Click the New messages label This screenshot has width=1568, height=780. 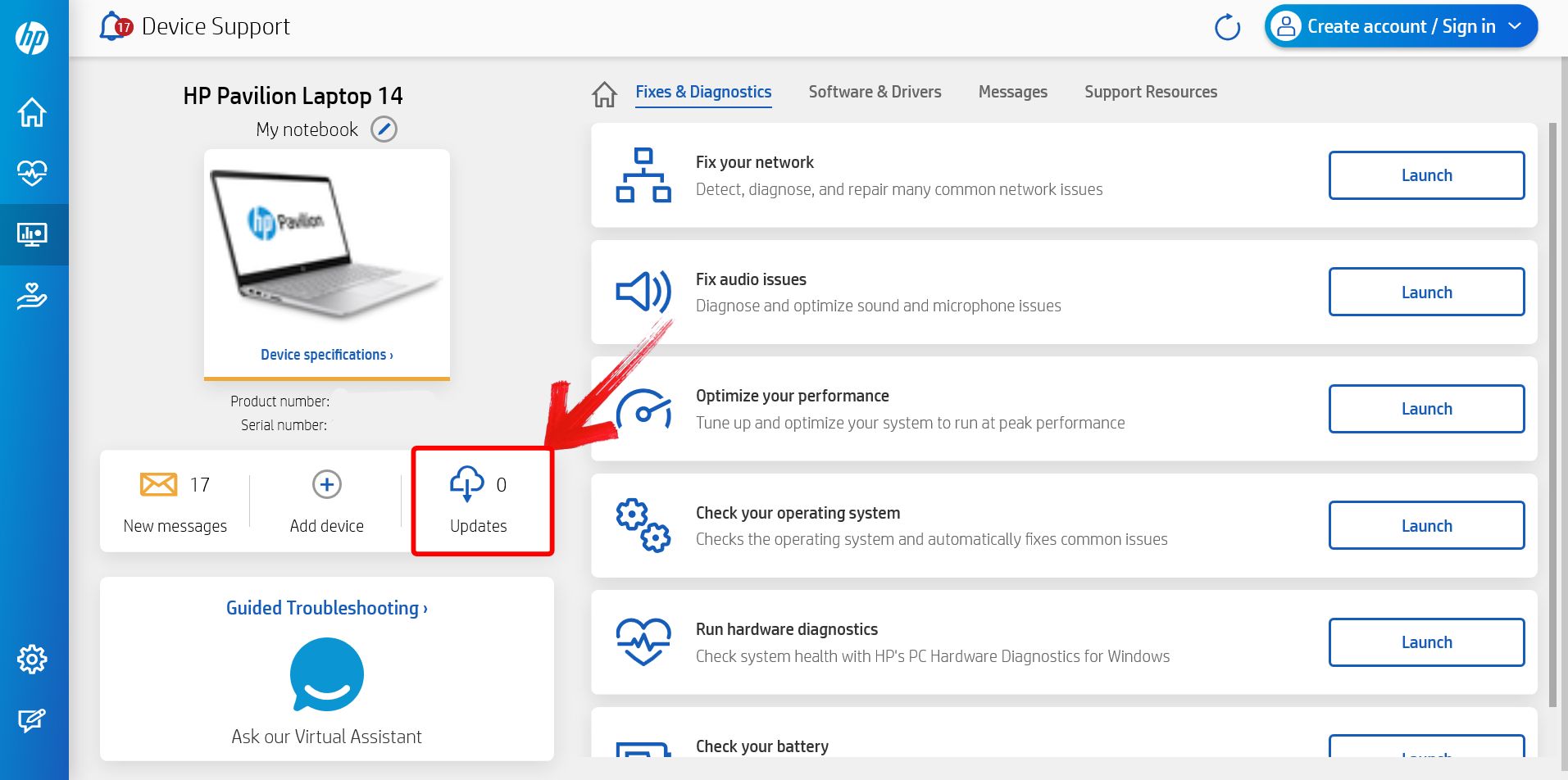[x=175, y=526]
